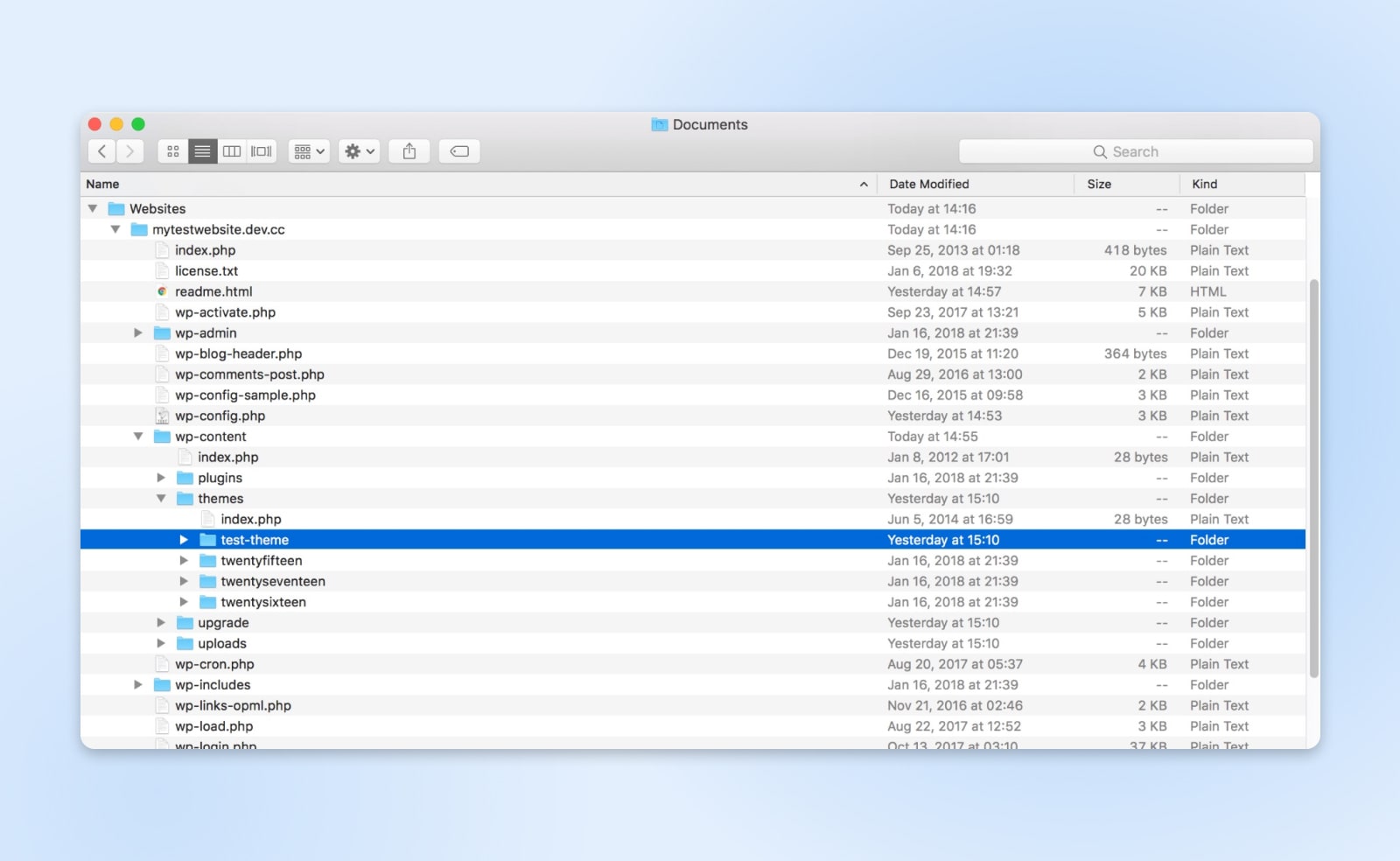The height and width of the screenshot is (861, 1400).
Task: Open the arrange dropdown next to grouping icon
Action: coord(320,150)
